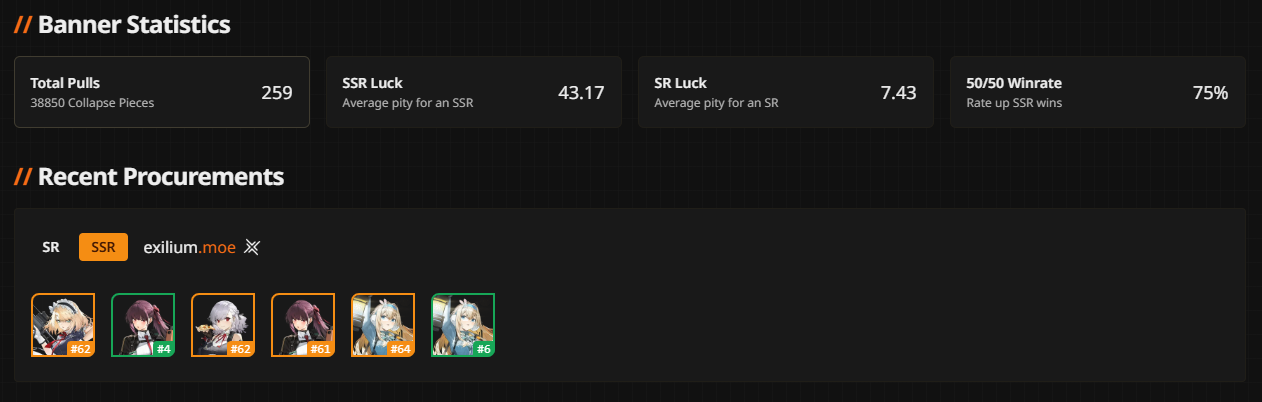This screenshot has height=402, width=1262.
Task: Click the SR Luck statistics card
Action: click(x=786, y=92)
